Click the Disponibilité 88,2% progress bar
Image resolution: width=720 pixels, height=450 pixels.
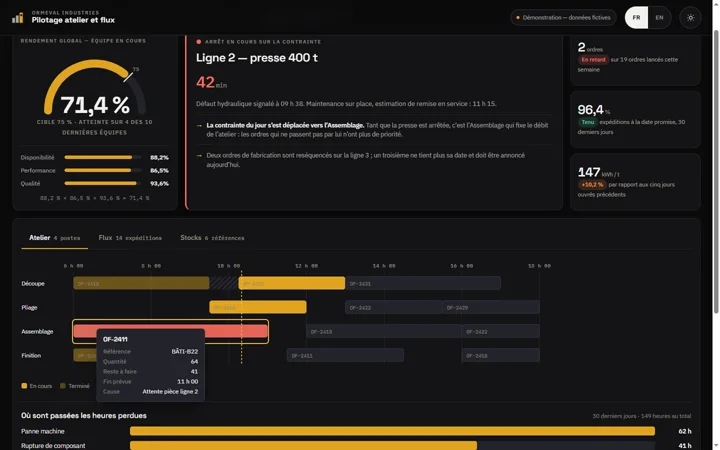coord(103,158)
